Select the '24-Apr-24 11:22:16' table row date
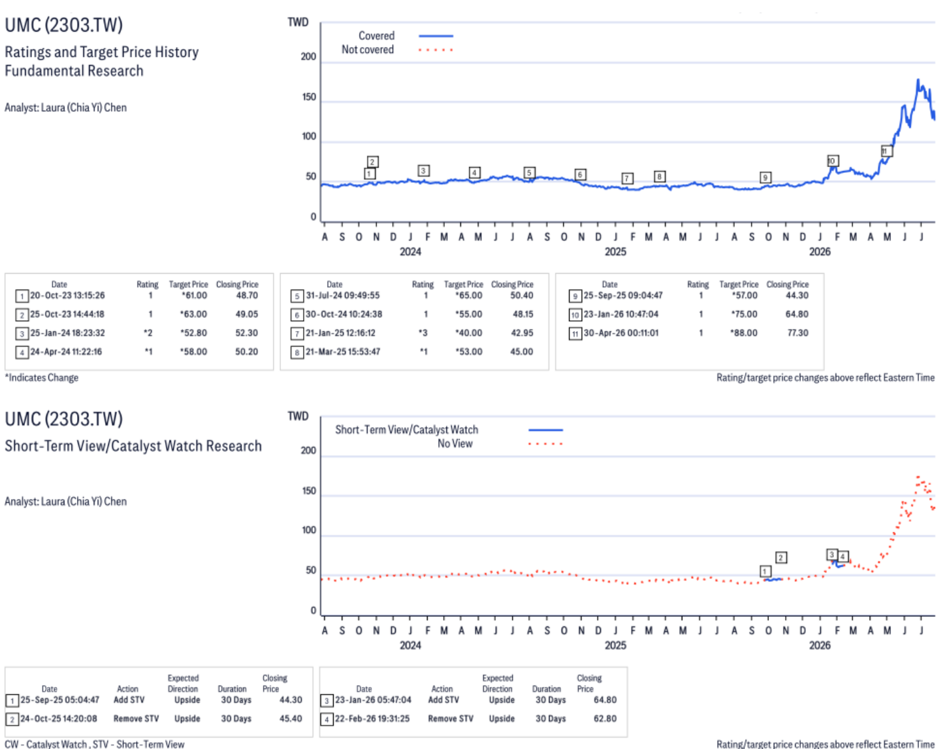Screen dimensions: 940x749 (x=66, y=352)
